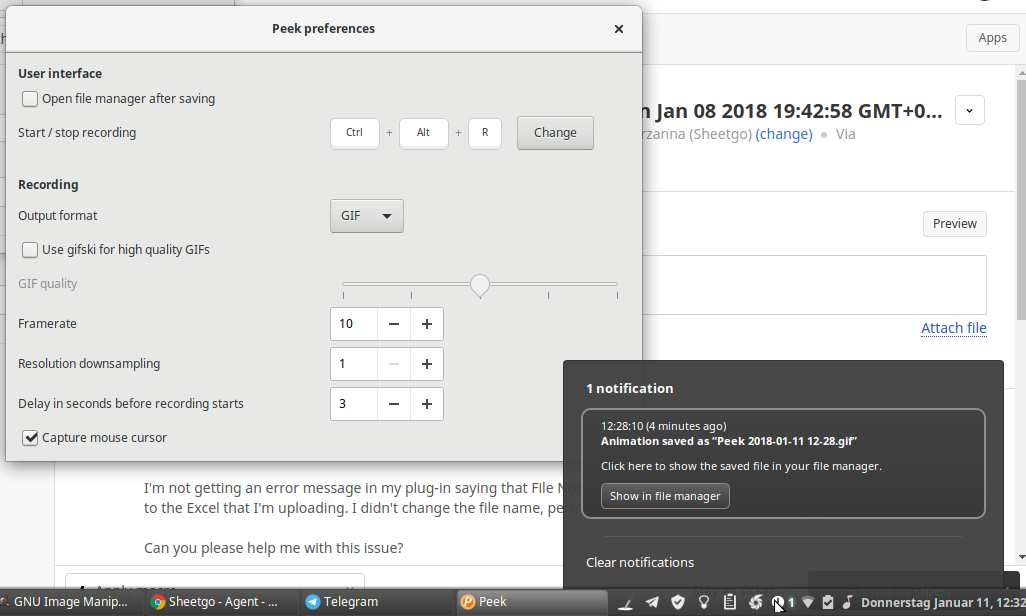
Task: Click Change to set recording shortcut
Action: click(x=555, y=133)
